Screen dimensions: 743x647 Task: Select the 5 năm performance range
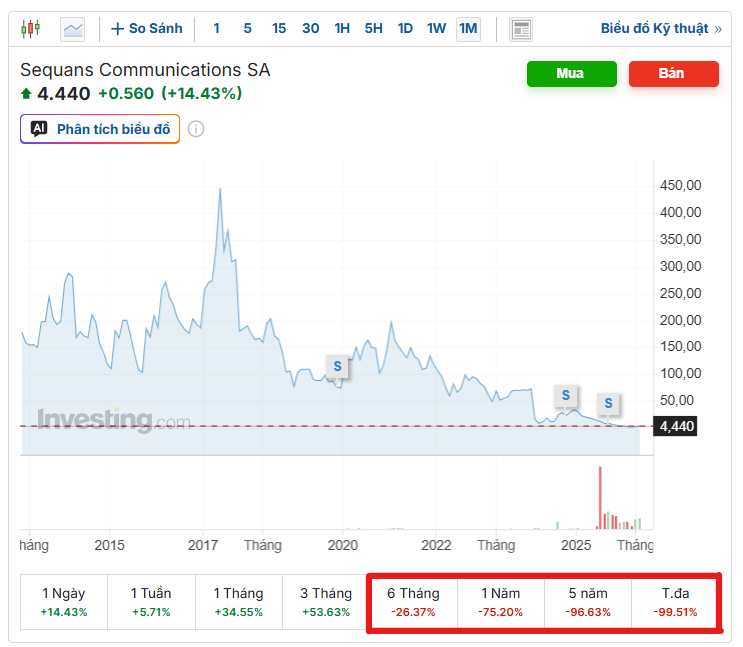tap(588, 602)
